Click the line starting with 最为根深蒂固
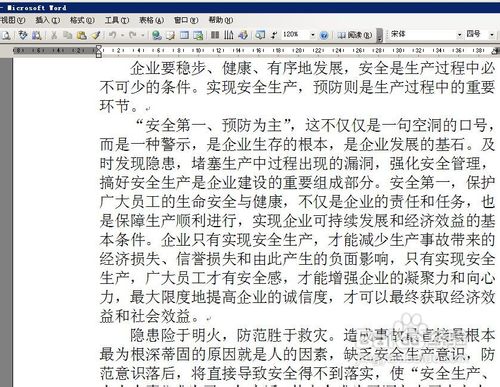 click(x=297, y=354)
